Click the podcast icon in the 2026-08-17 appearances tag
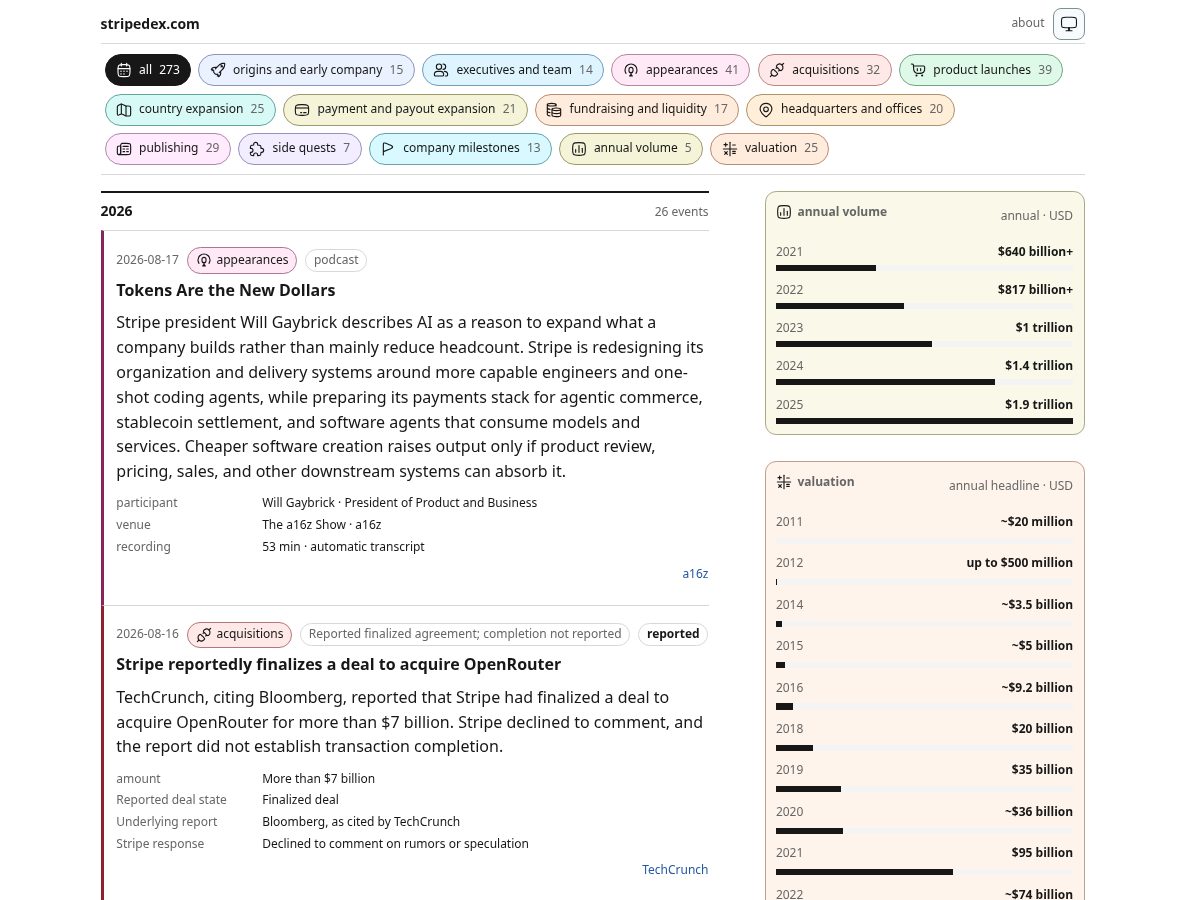 [x=203, y=260]
